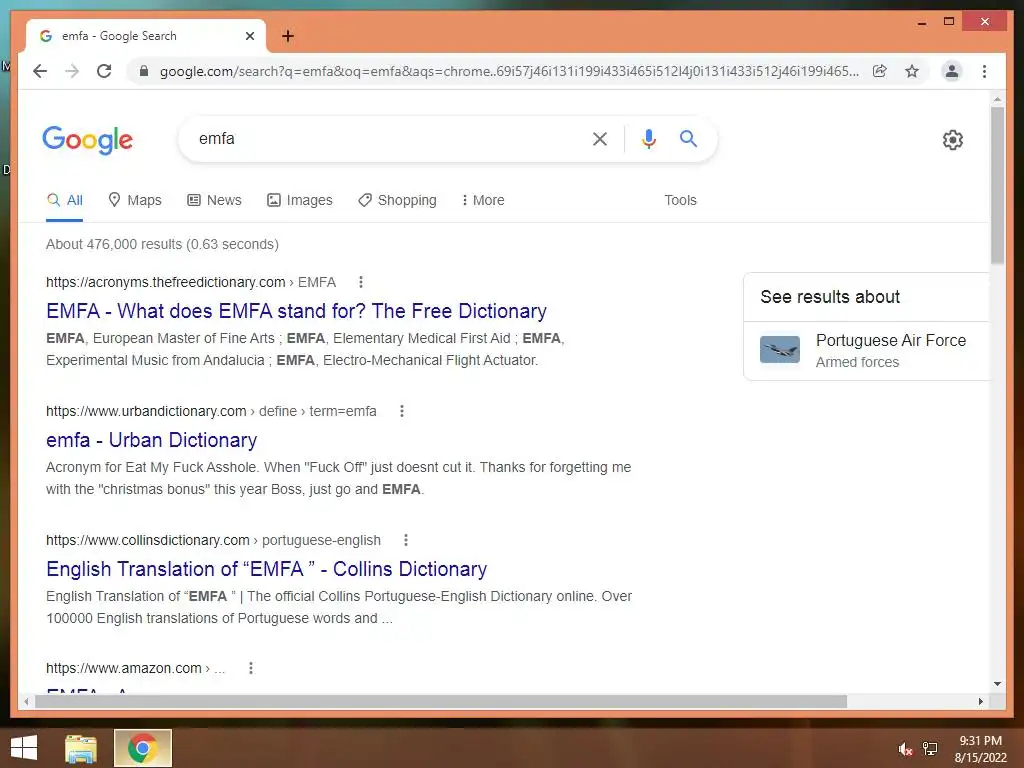Submit search with the magnifier icon
1024x768 pixels.
pyautogui.click(x=688, y=138)
